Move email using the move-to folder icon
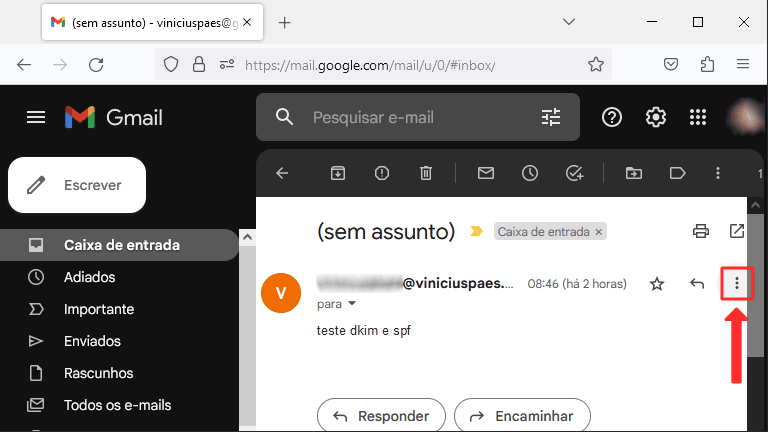The height and width of the screenshot is (432, 768). (x=634, y=173)
